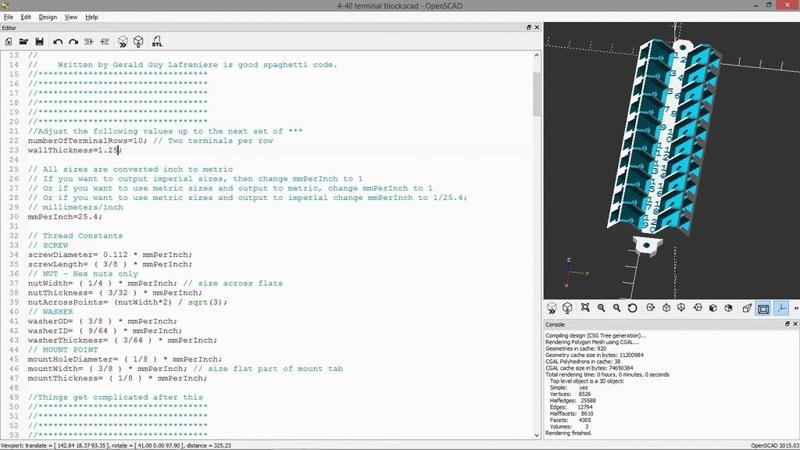Click the Unindent icon in editor toolbar
Image resolution: width=800 pixels, height=450 pixels.
point(89,42)
